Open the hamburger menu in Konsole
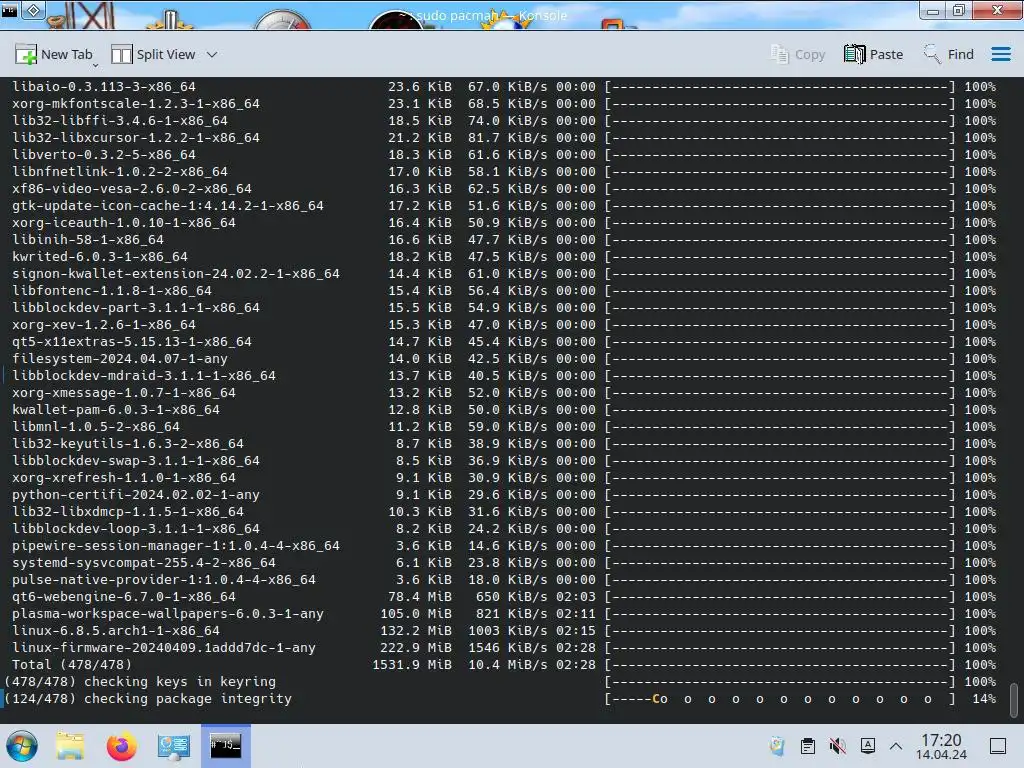Viewport: 1024px width, 768px height. tap(1000, 54)
